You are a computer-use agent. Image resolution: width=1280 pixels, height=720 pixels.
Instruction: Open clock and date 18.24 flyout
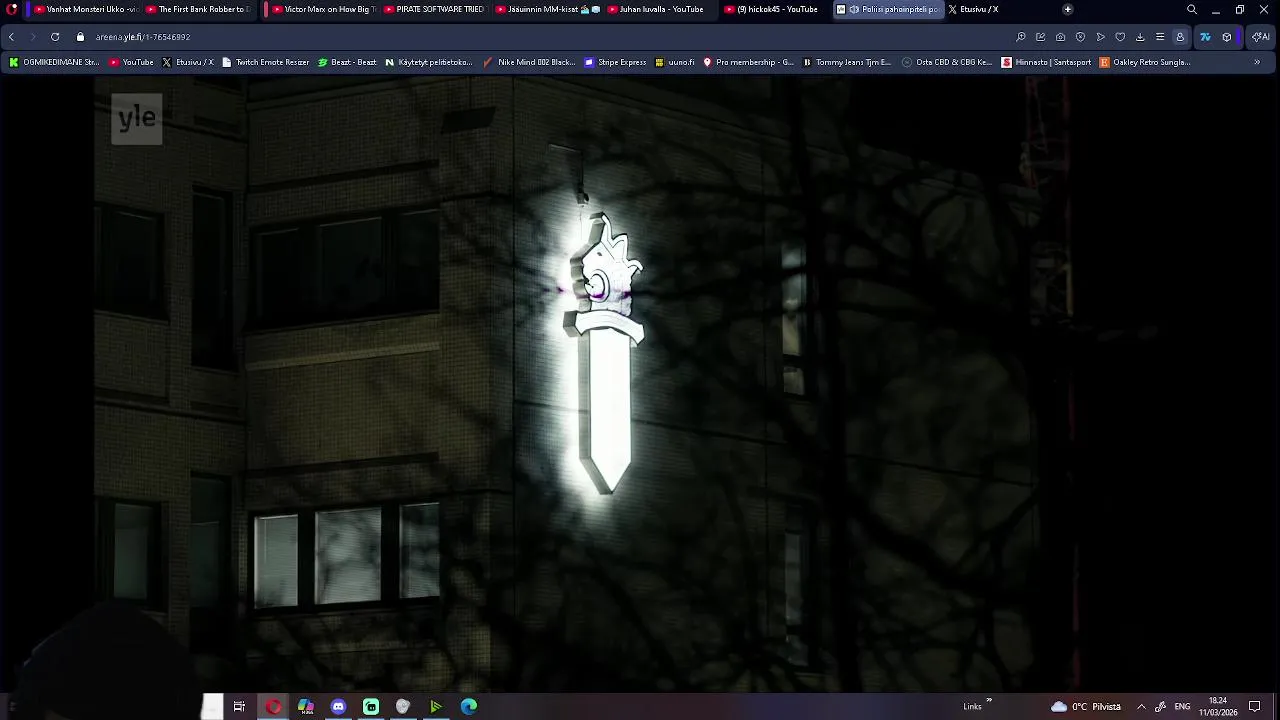point(1218,707)
